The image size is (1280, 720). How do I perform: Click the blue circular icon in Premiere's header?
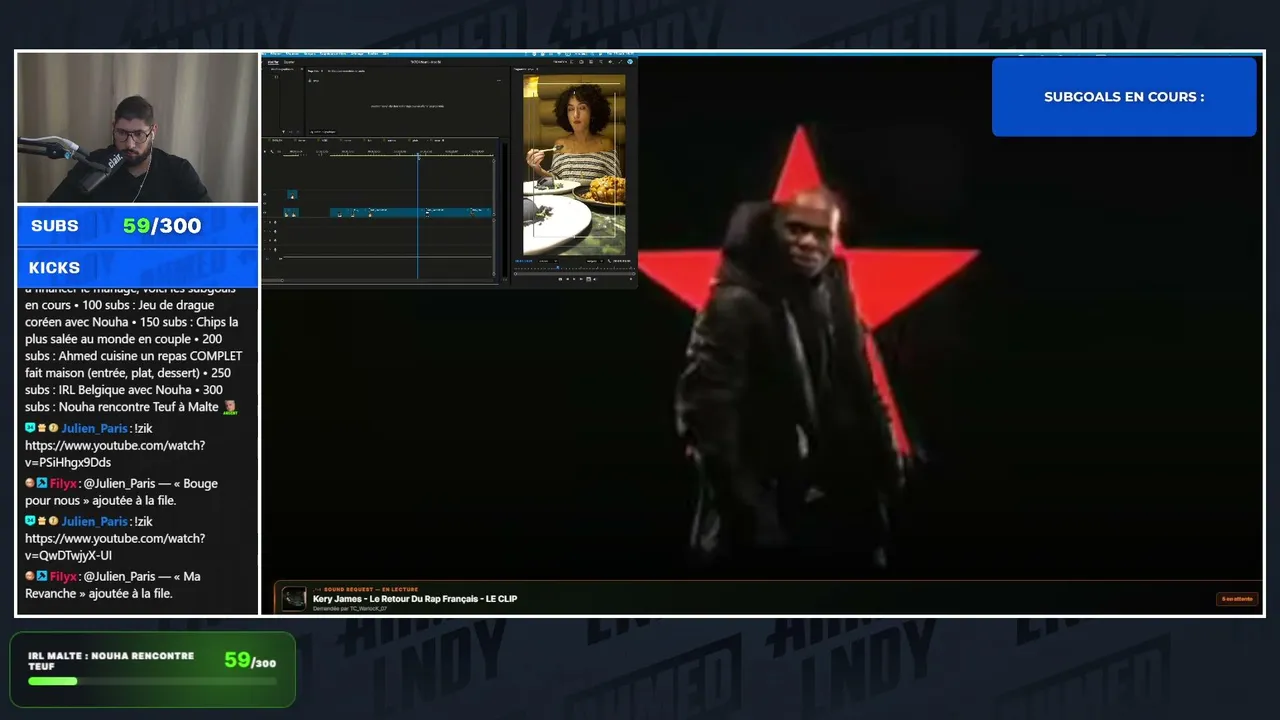coord(630,62)
